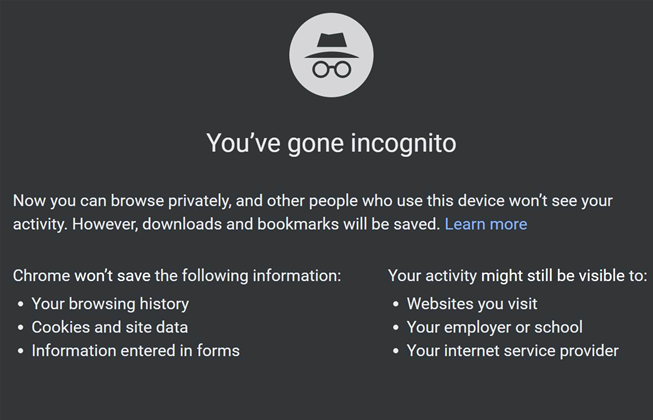Select the "Your browsing history" list item
The image size is (653, 420).
click(x=110, y=303)
